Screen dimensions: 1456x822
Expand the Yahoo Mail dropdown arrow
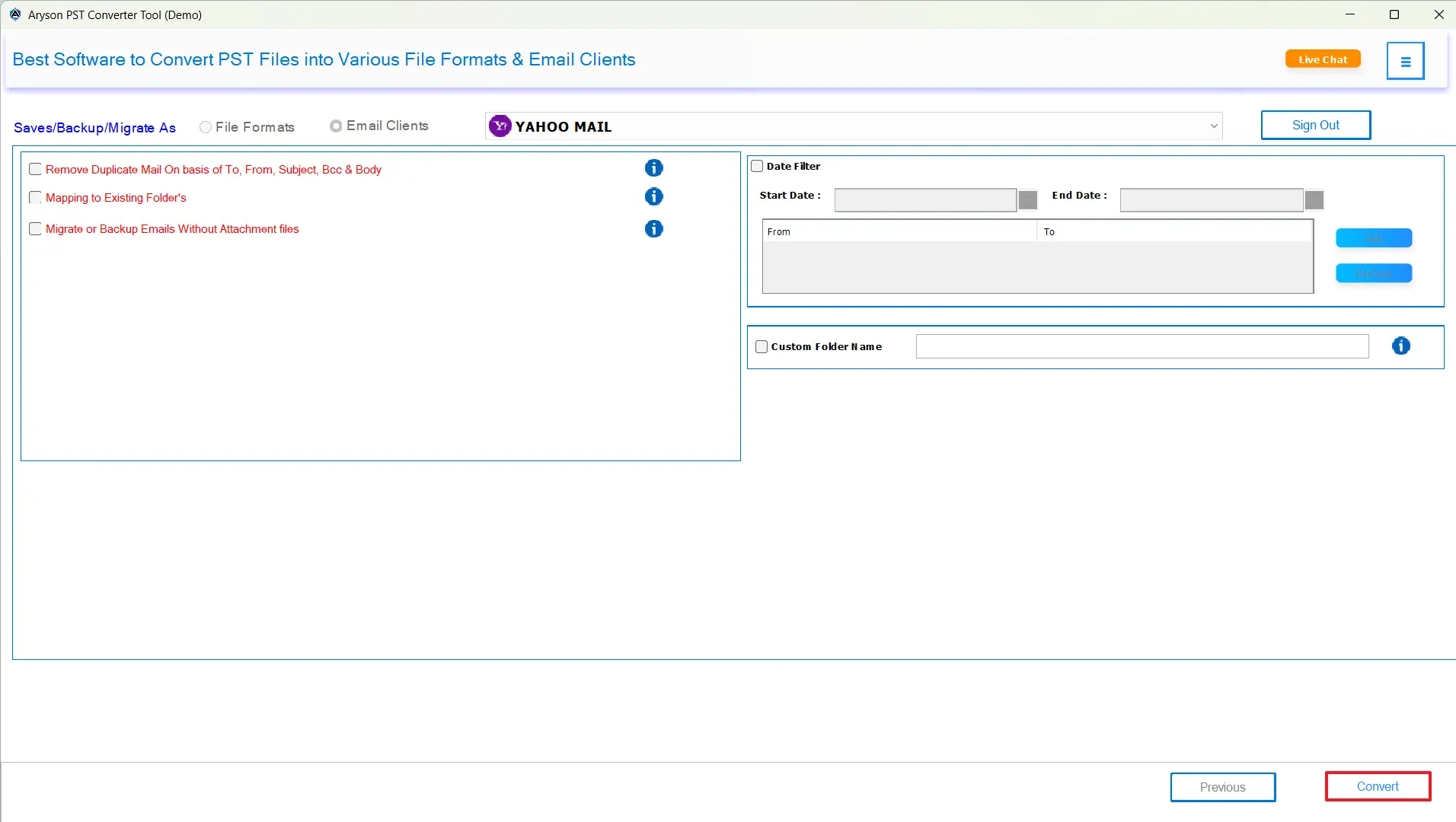(1214, 126)
